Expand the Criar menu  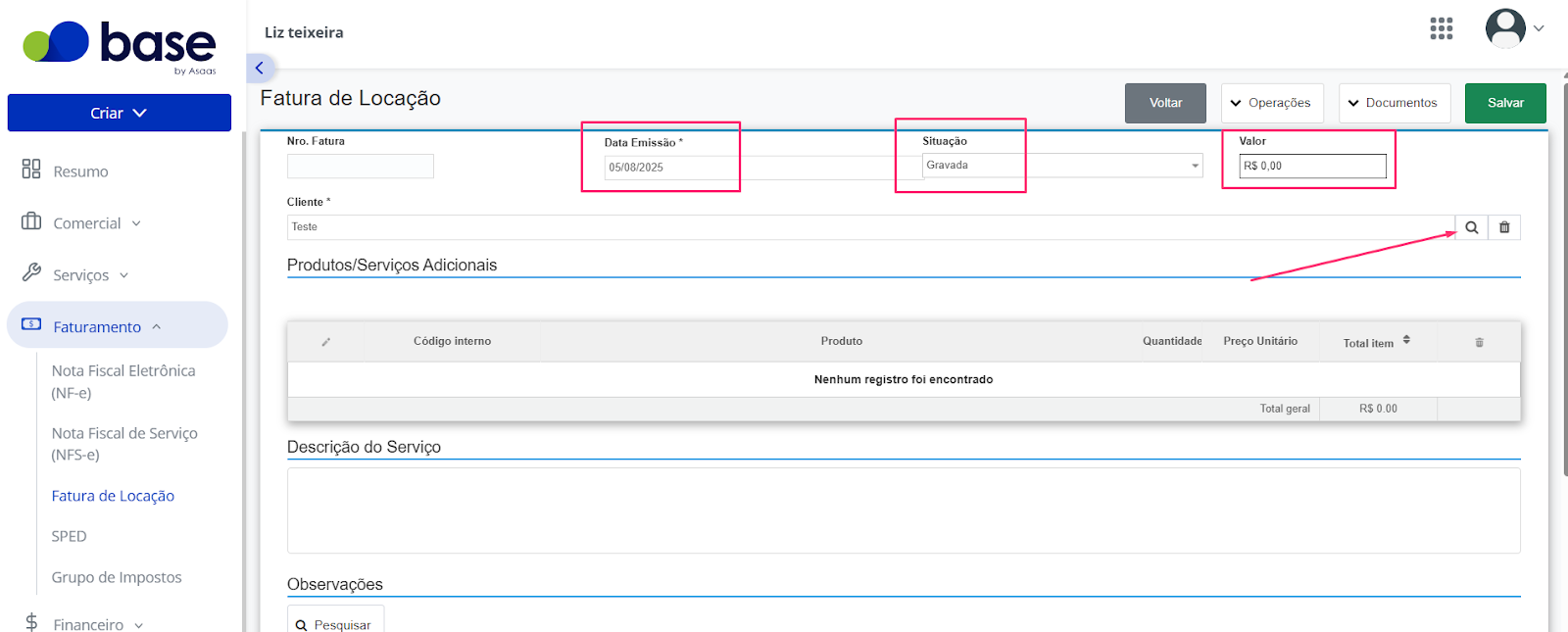pos(120,113)
